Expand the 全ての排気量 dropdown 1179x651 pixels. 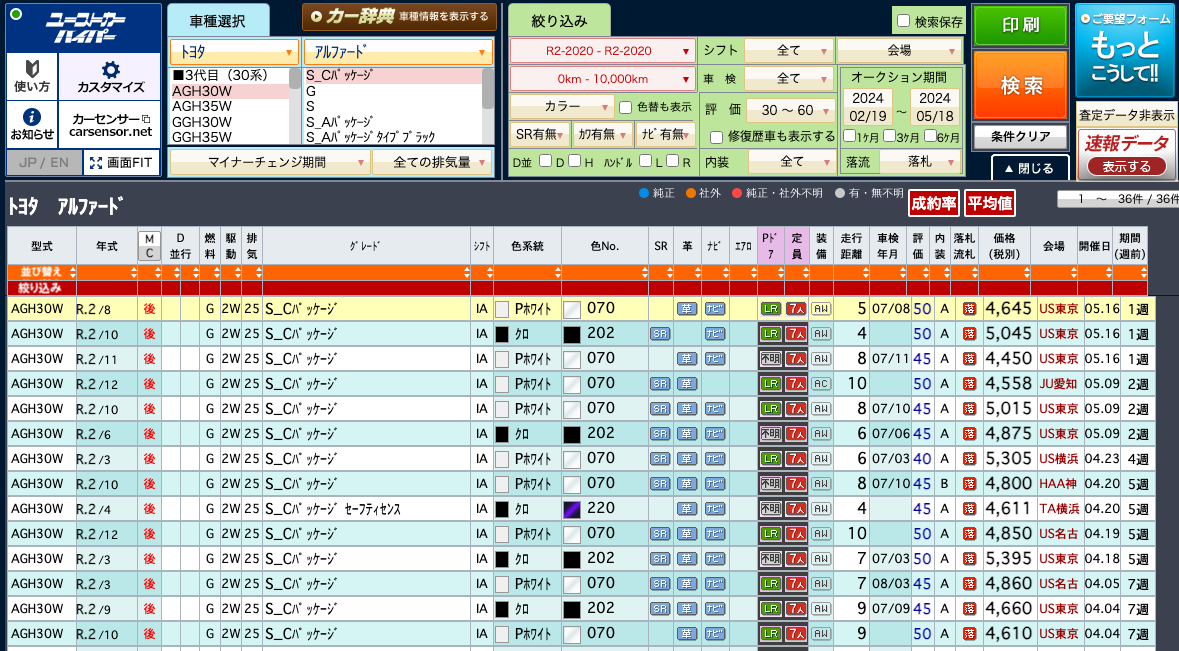click(432, 162)
